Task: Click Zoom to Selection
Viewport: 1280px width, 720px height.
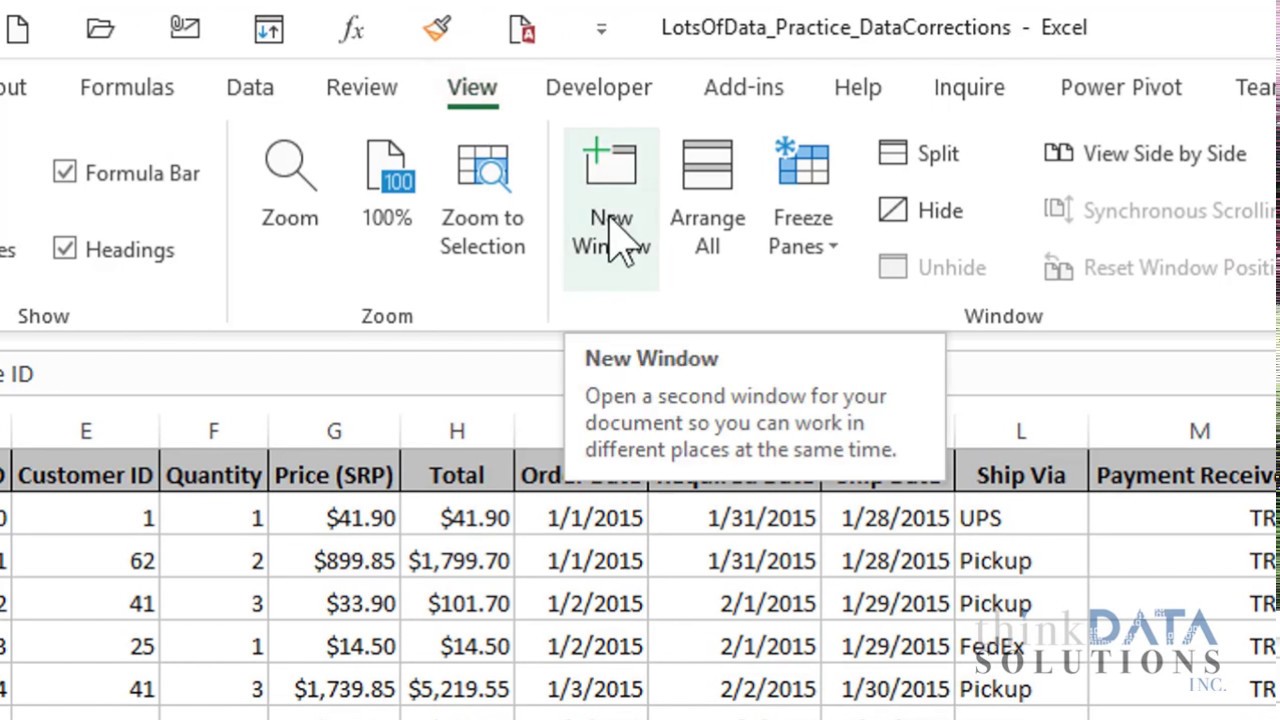Action: tap(483, 200)
